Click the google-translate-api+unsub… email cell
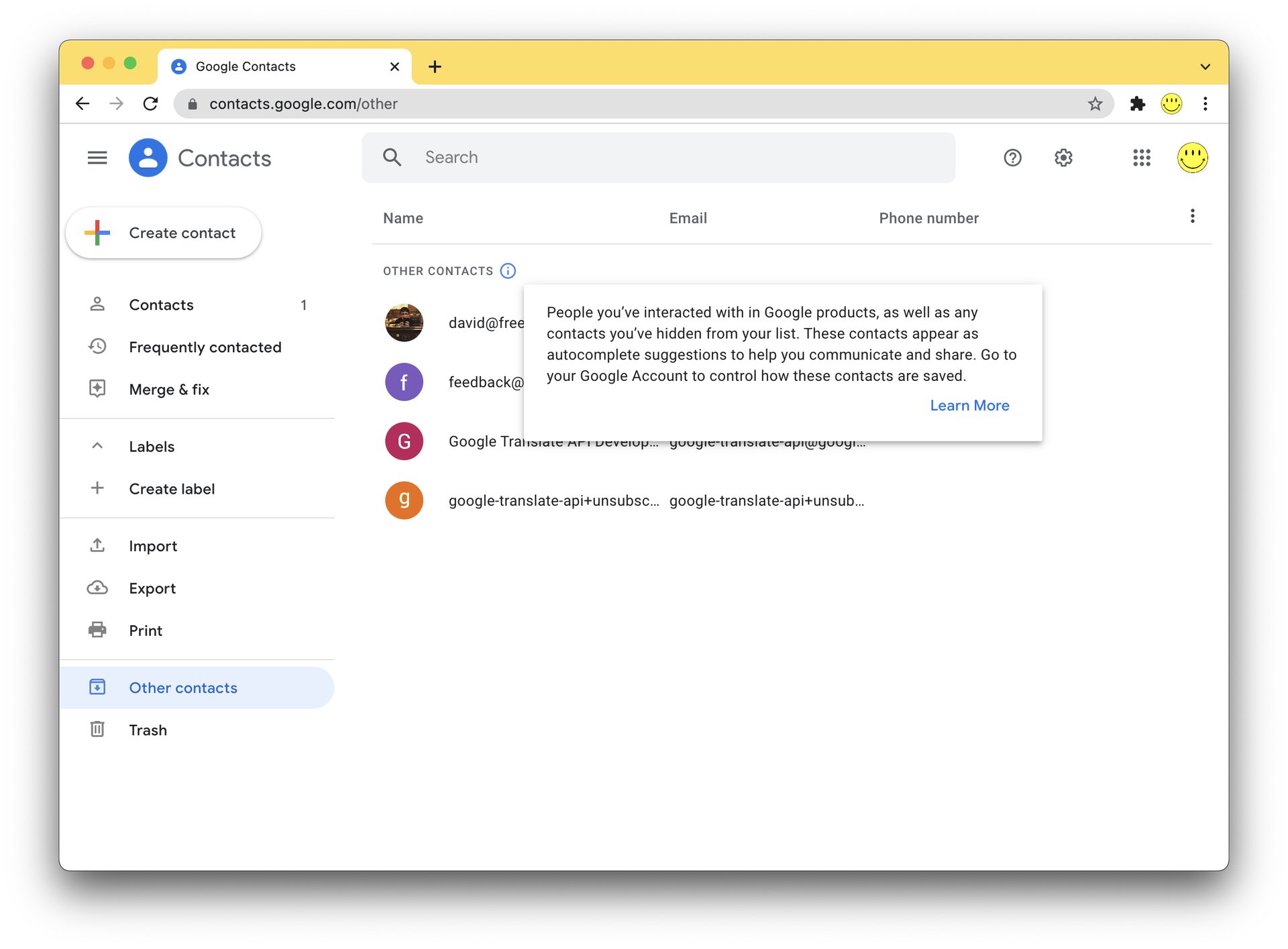The height and width of the screenshot is (949, 1288). [x=767, y=500]
